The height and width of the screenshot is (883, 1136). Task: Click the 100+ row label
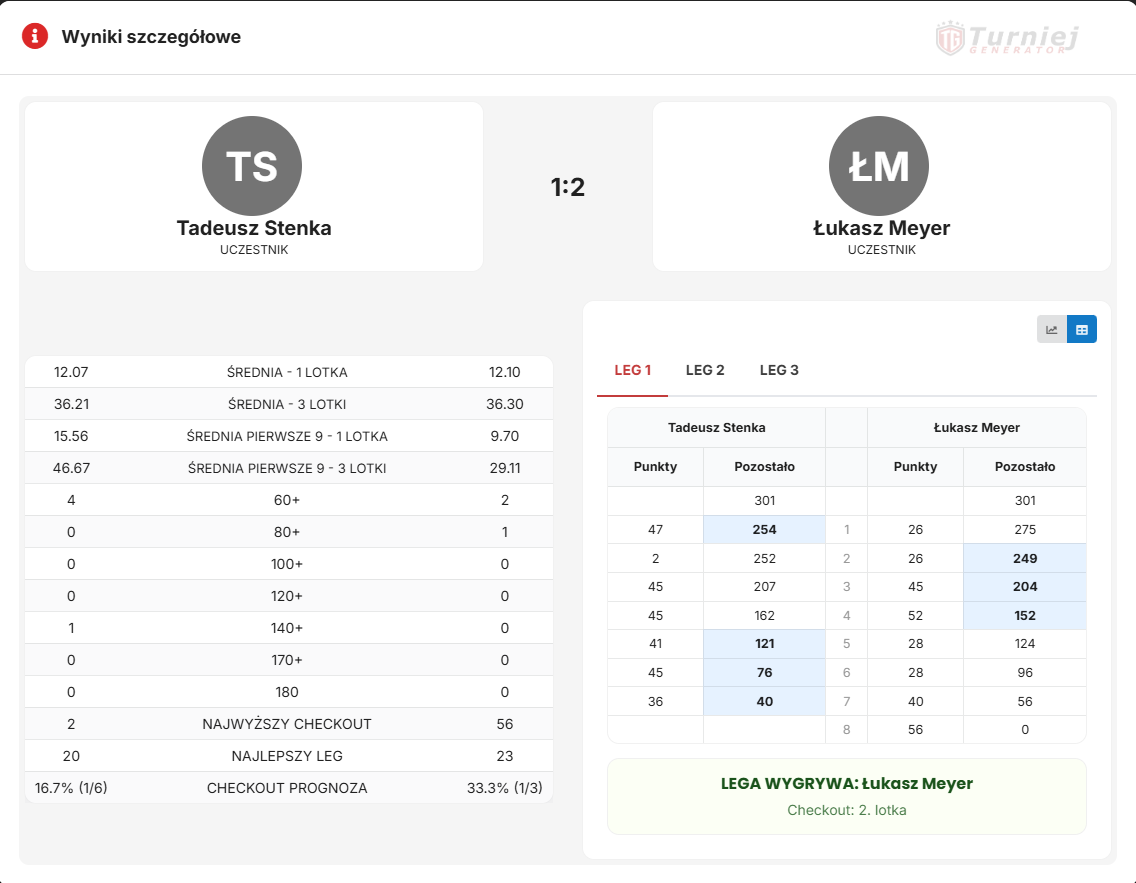(x=287, y=564)
